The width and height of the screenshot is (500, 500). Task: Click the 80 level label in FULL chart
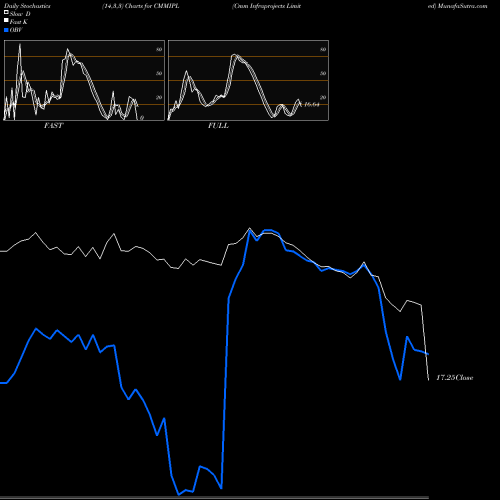coord(323,49)
